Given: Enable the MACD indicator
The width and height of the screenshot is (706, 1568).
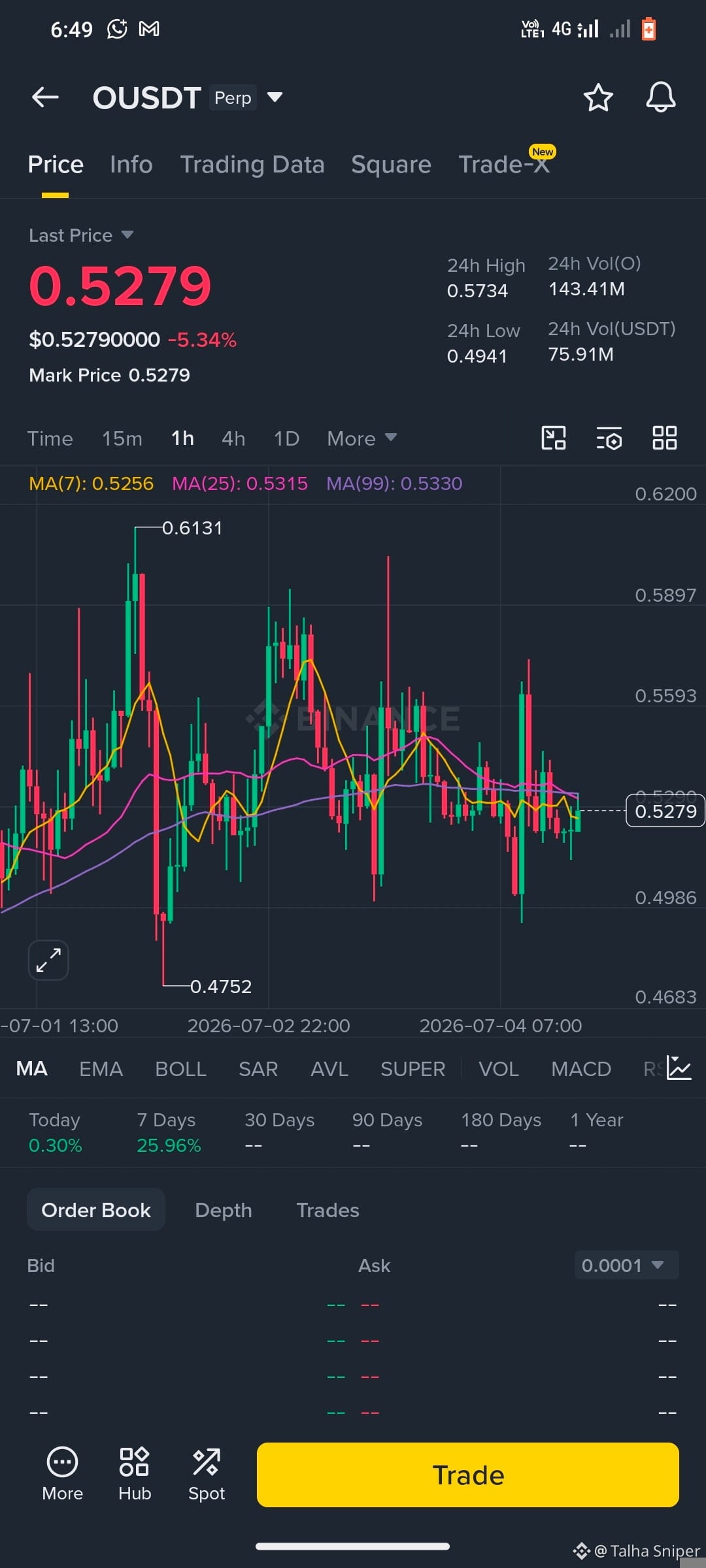Looking at the screenshot, I should point(581,1069).
